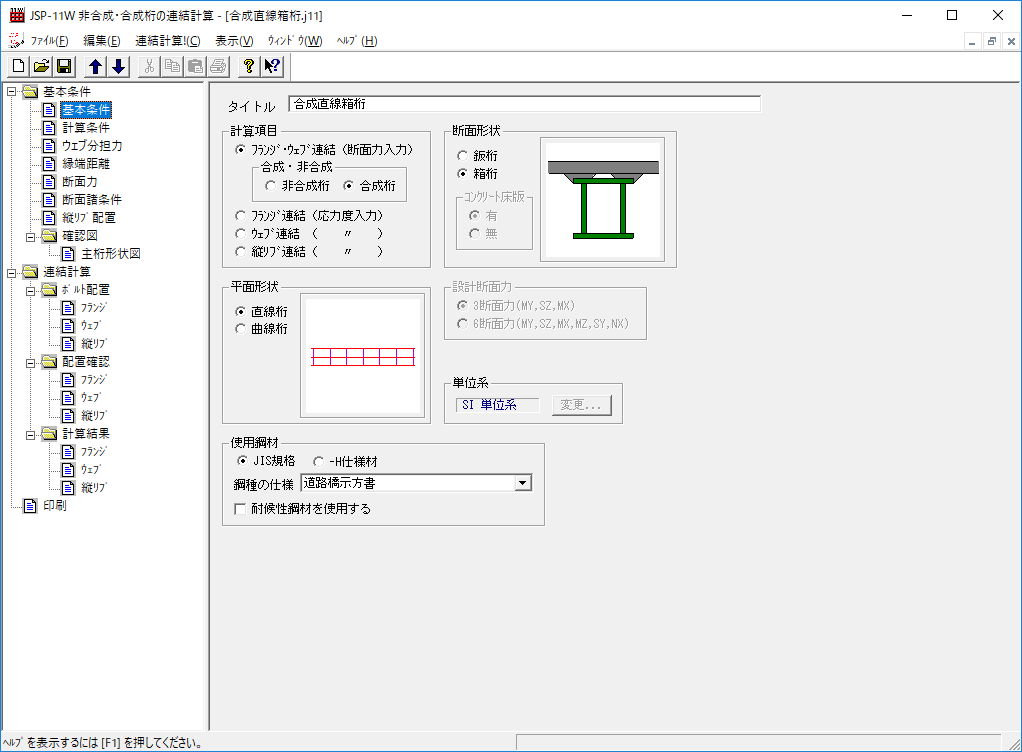This screenshot has width=1022, height=752.
Task: Click the context help pointer icon
Action: (x=272, y=66)
